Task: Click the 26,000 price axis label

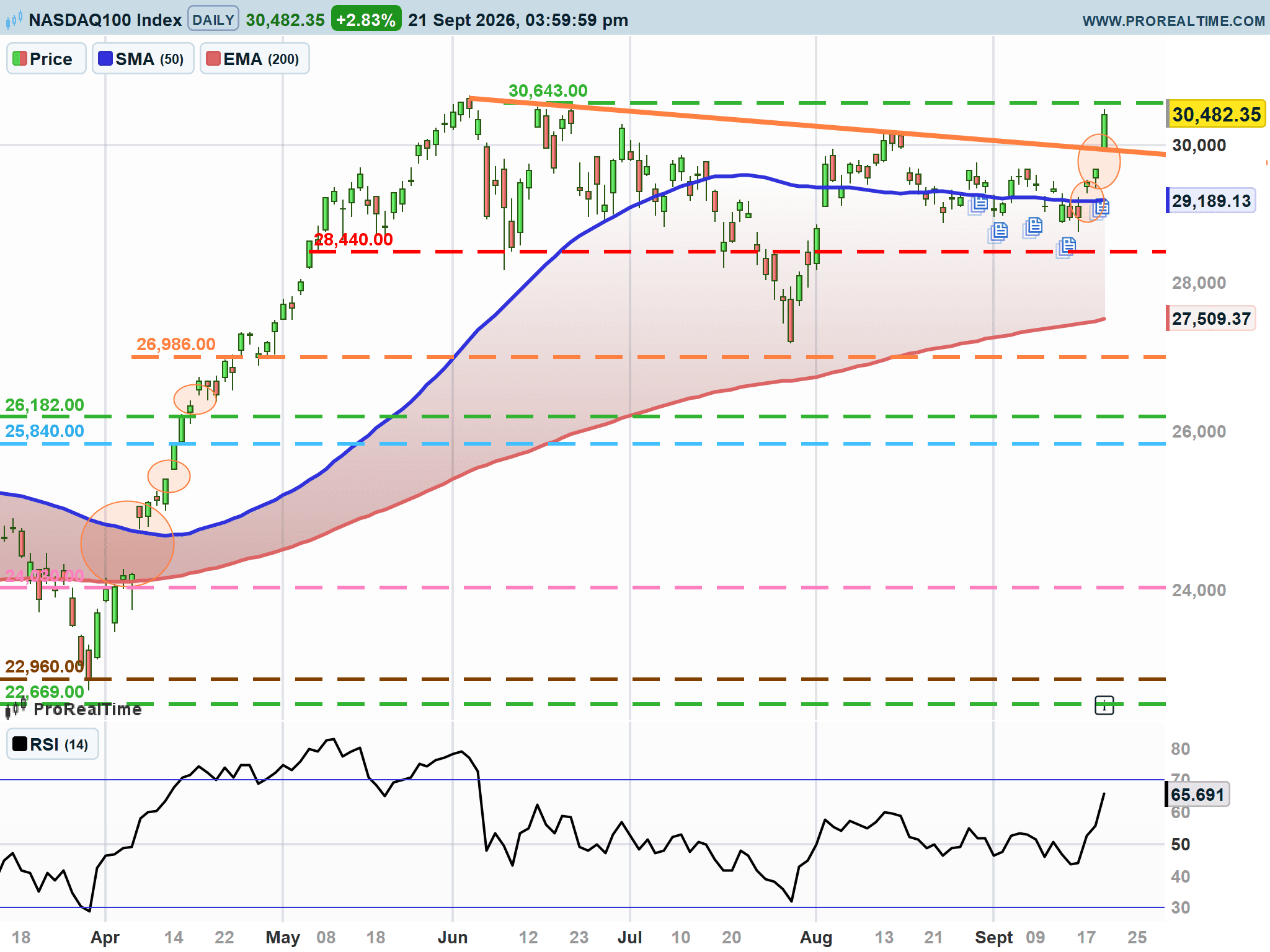Action: (x=1199, y=432)
